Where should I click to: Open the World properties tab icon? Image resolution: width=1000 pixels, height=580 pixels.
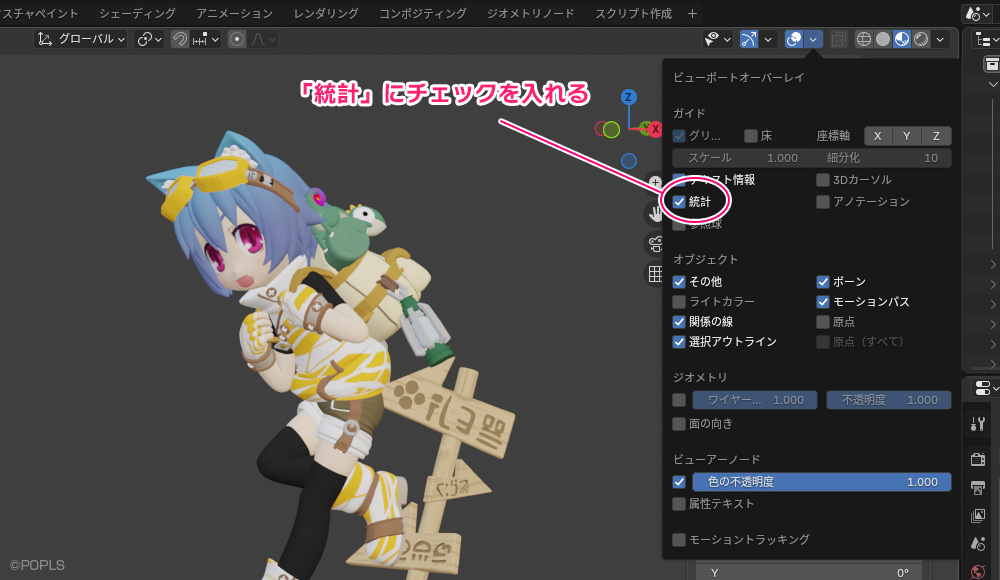[x=978, y=571]
